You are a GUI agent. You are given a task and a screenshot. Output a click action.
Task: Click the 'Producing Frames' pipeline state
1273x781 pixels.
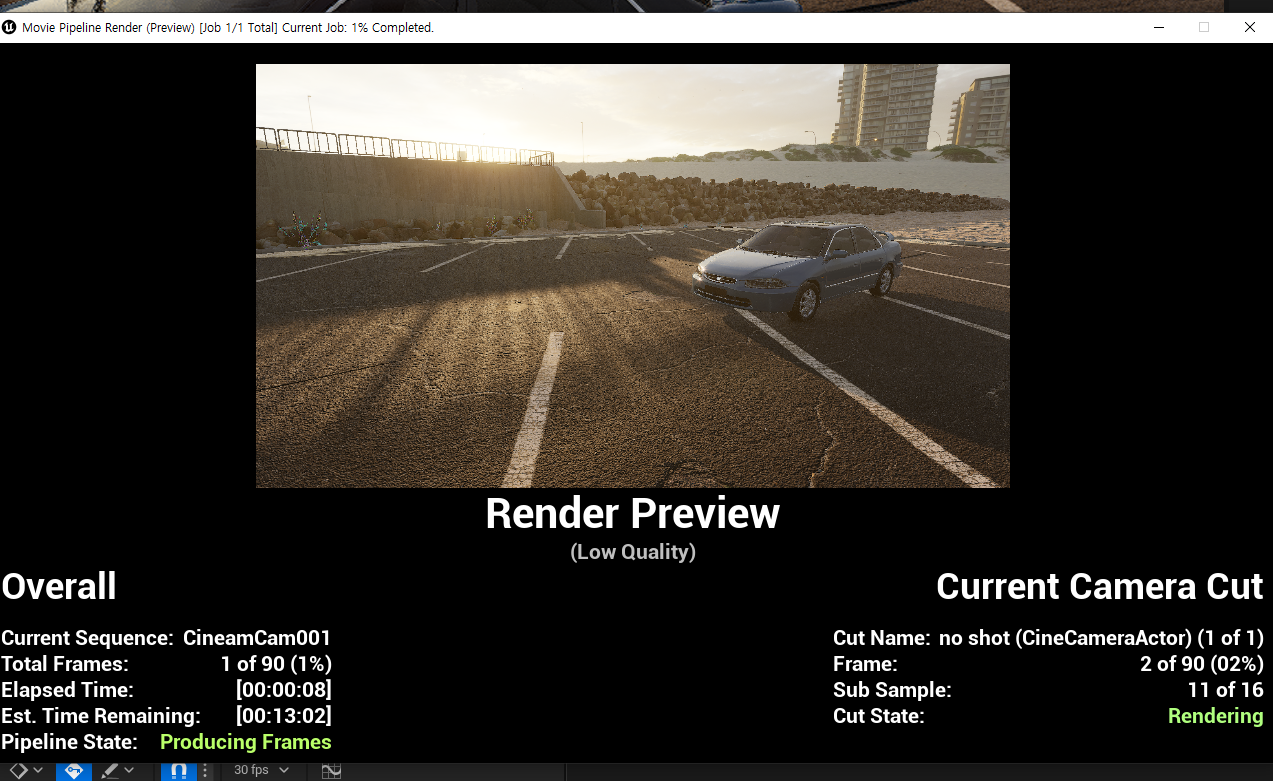pos(246,742)
